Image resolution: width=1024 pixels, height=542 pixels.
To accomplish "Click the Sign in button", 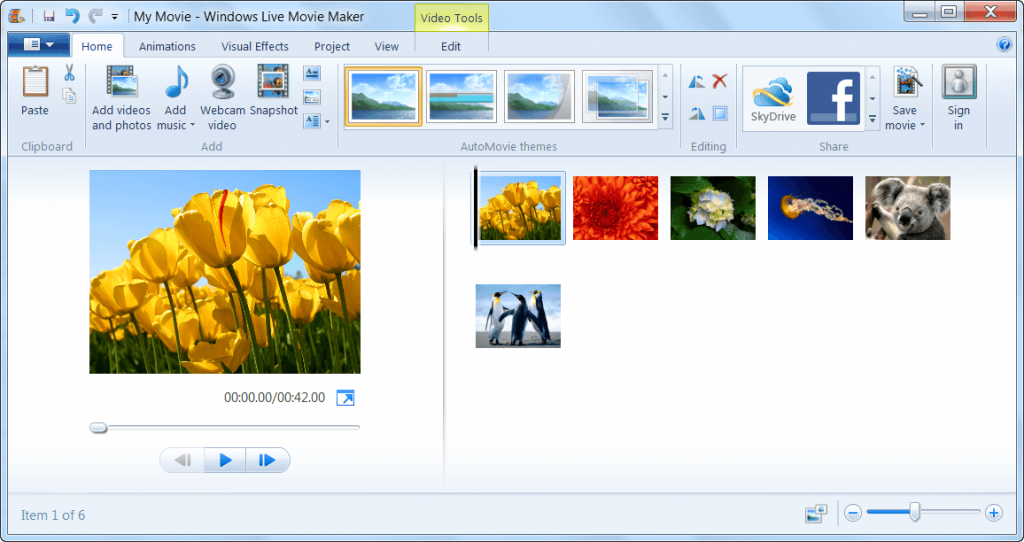I will pyautogui.click(x=959, y=98).
